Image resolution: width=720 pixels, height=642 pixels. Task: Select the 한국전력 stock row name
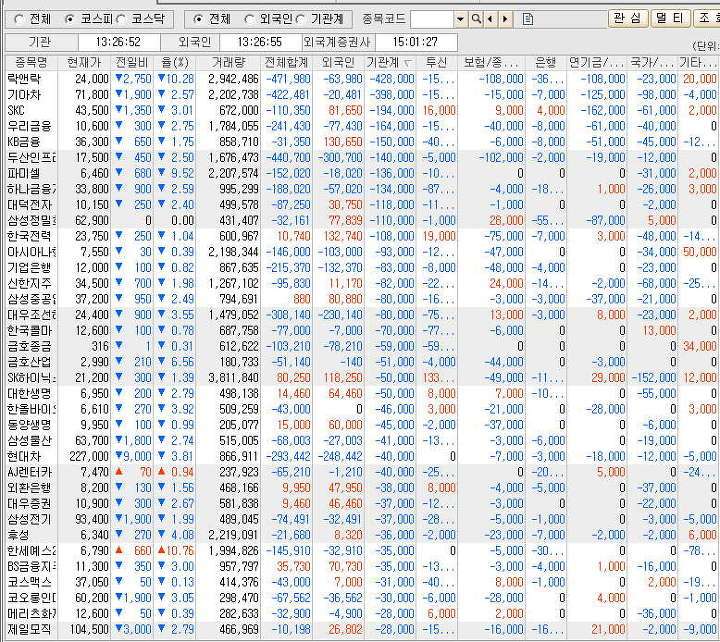(29, 237)
